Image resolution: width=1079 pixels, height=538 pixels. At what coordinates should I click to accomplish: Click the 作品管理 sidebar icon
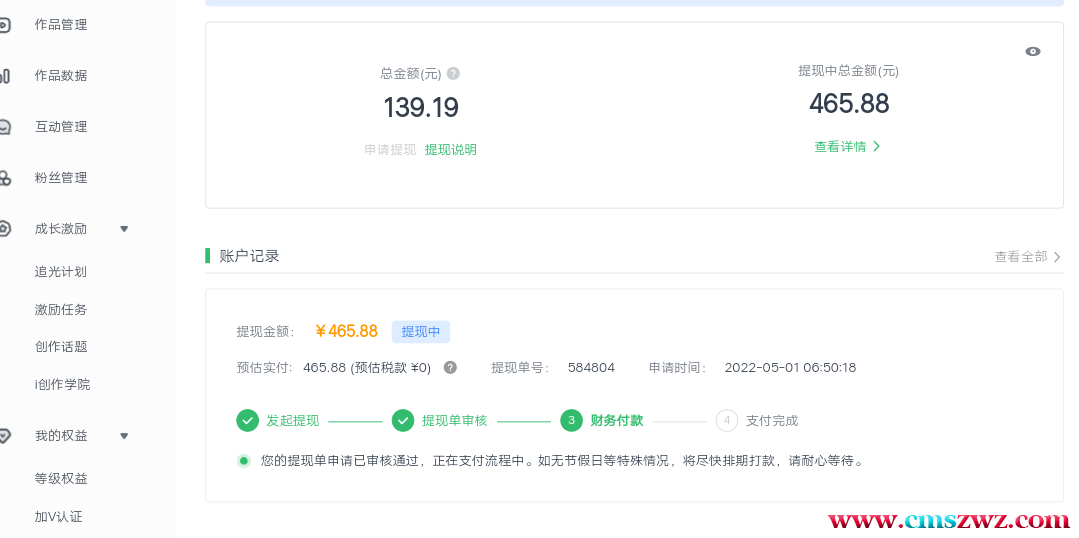pyautogui.click(x=5, y=25)
